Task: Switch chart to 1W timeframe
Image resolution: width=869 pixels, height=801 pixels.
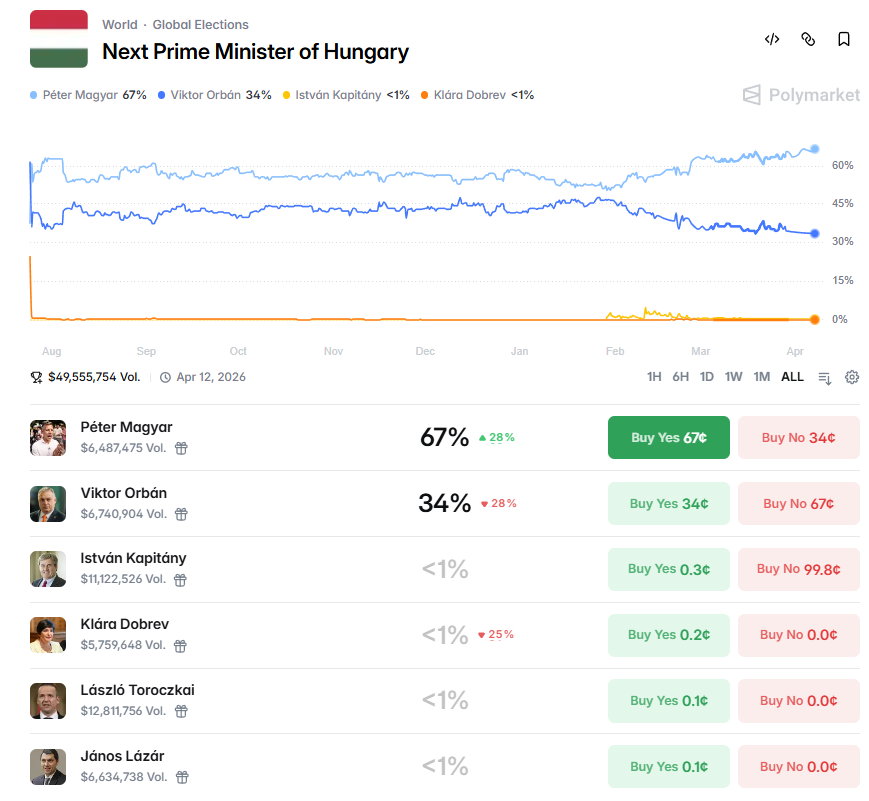Action: [733, 377]
